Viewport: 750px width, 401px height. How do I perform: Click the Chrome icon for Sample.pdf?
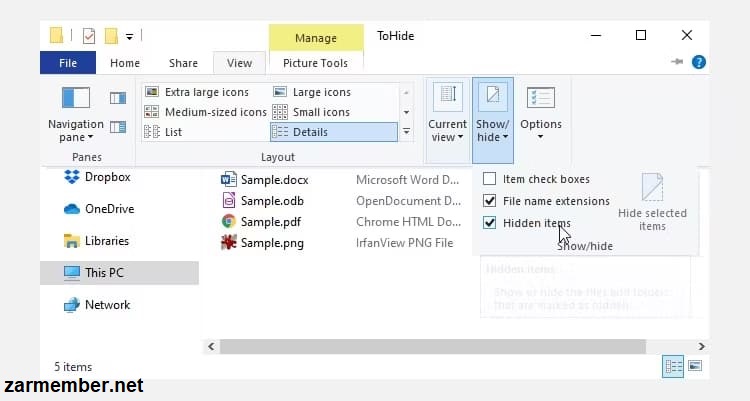point(229,222)
